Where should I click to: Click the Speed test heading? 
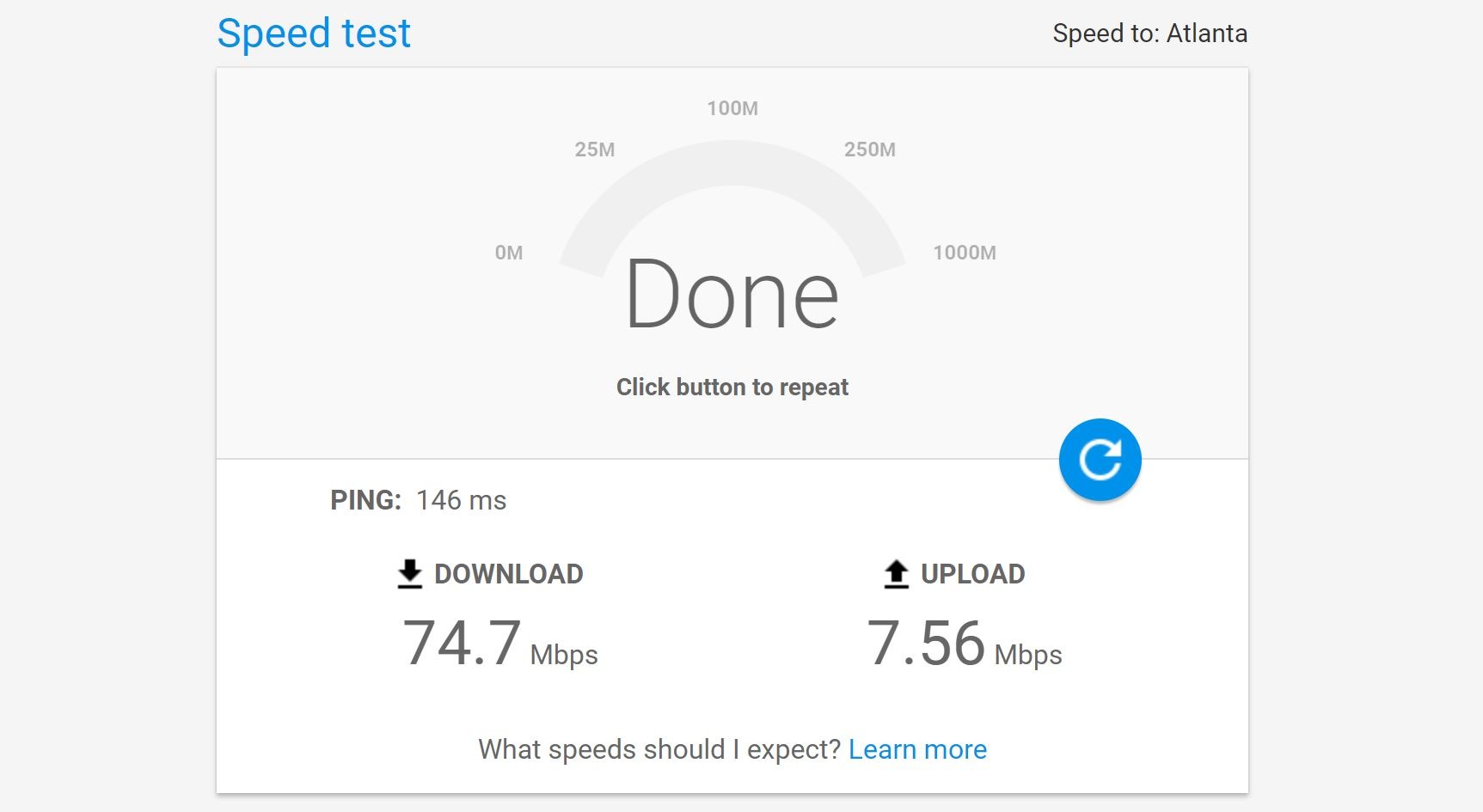click(314, 34)
